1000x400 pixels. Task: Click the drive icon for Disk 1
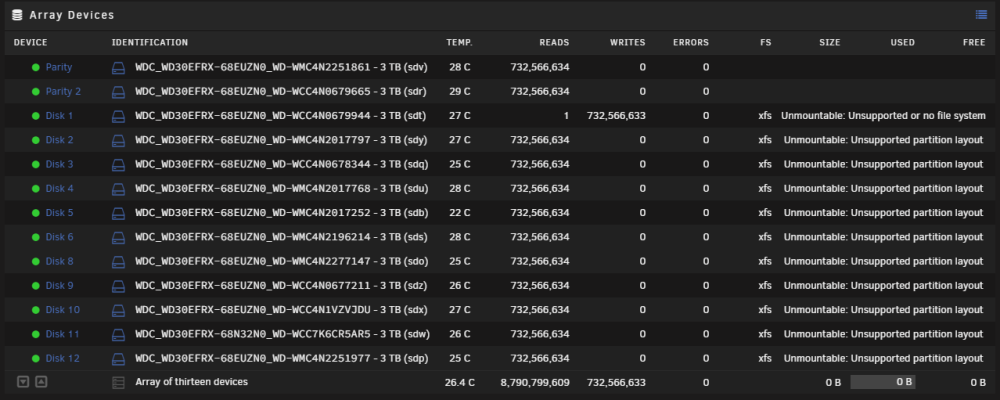(x=119, y=116)
